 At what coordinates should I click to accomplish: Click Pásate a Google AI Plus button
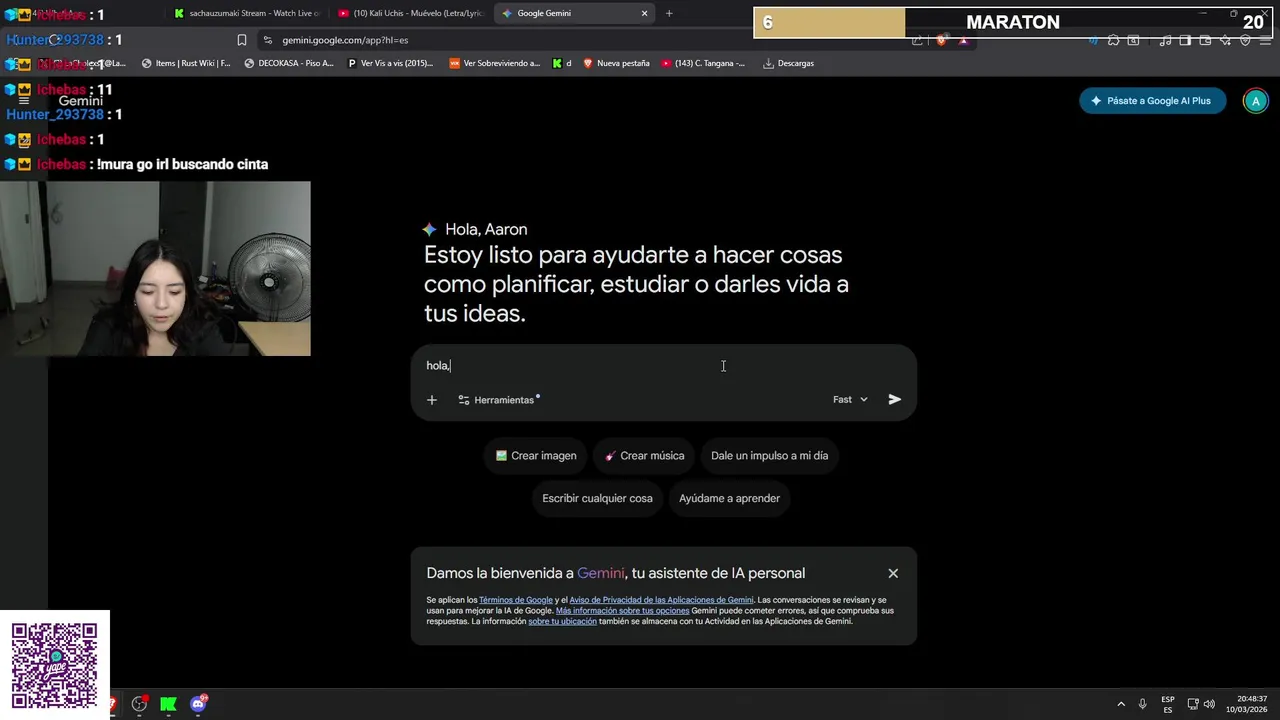pos(1152,101)
